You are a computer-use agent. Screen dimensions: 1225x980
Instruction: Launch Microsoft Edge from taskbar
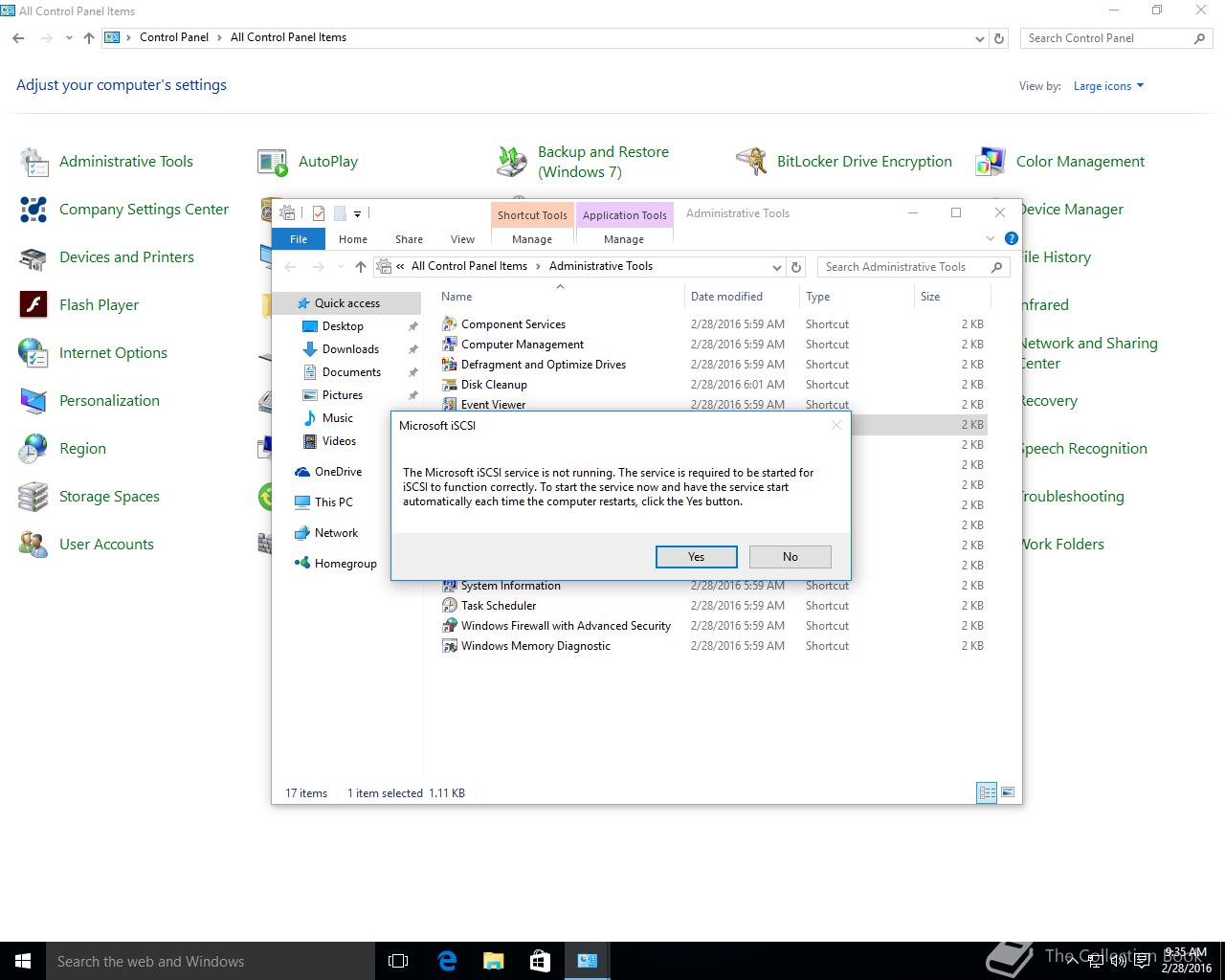[x=446, y=961]
